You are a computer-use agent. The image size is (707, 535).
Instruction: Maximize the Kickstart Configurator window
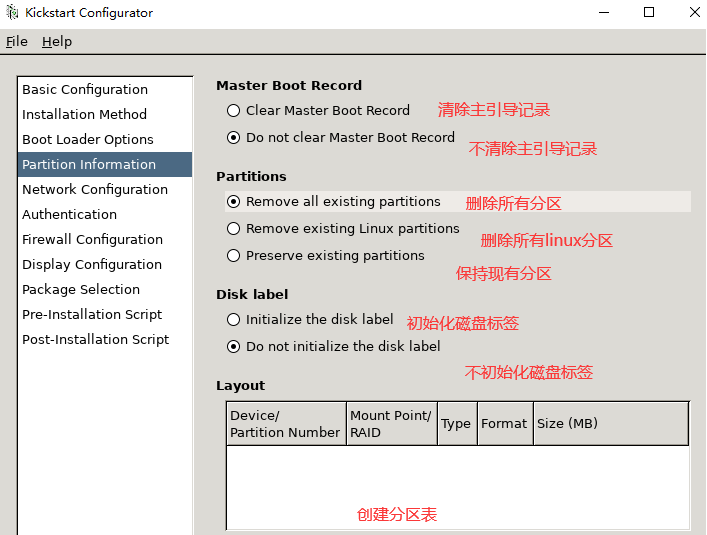point(648,12)
